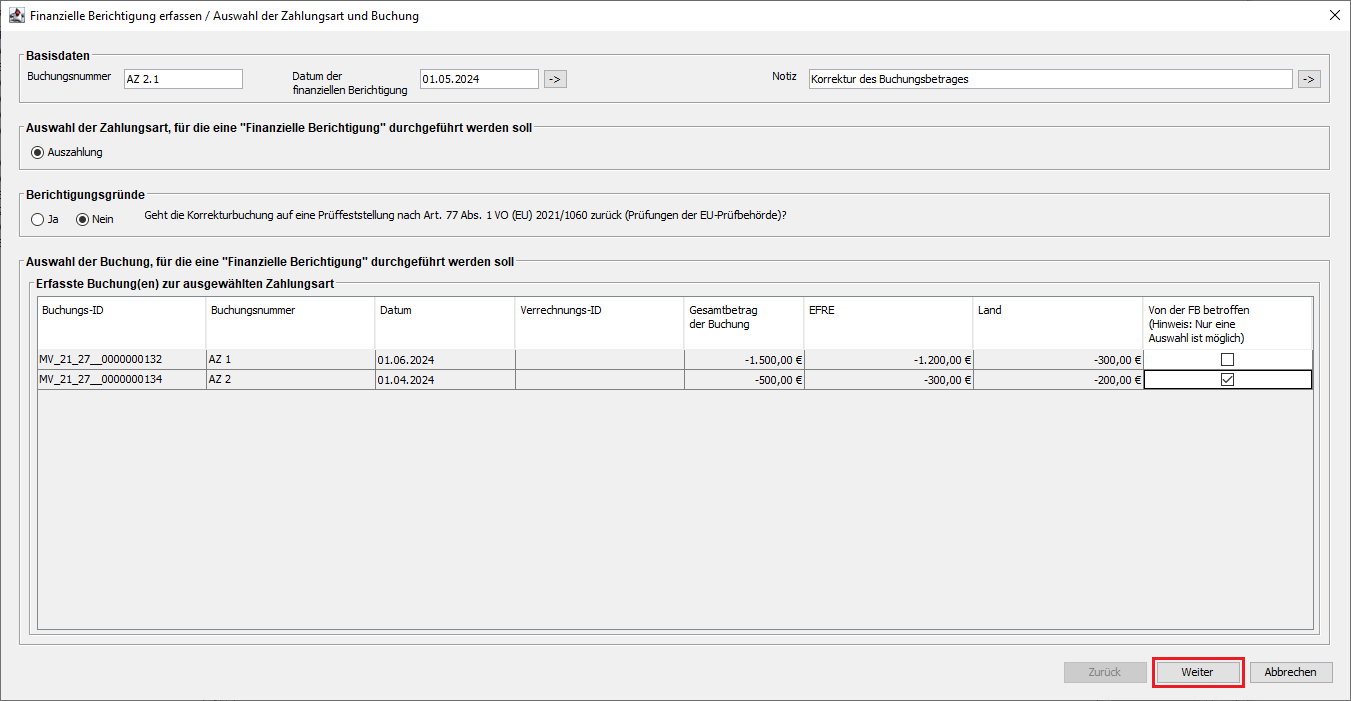Click into the Buchungsnummer input field
The image size is (1351, 701).
[182, 79]
